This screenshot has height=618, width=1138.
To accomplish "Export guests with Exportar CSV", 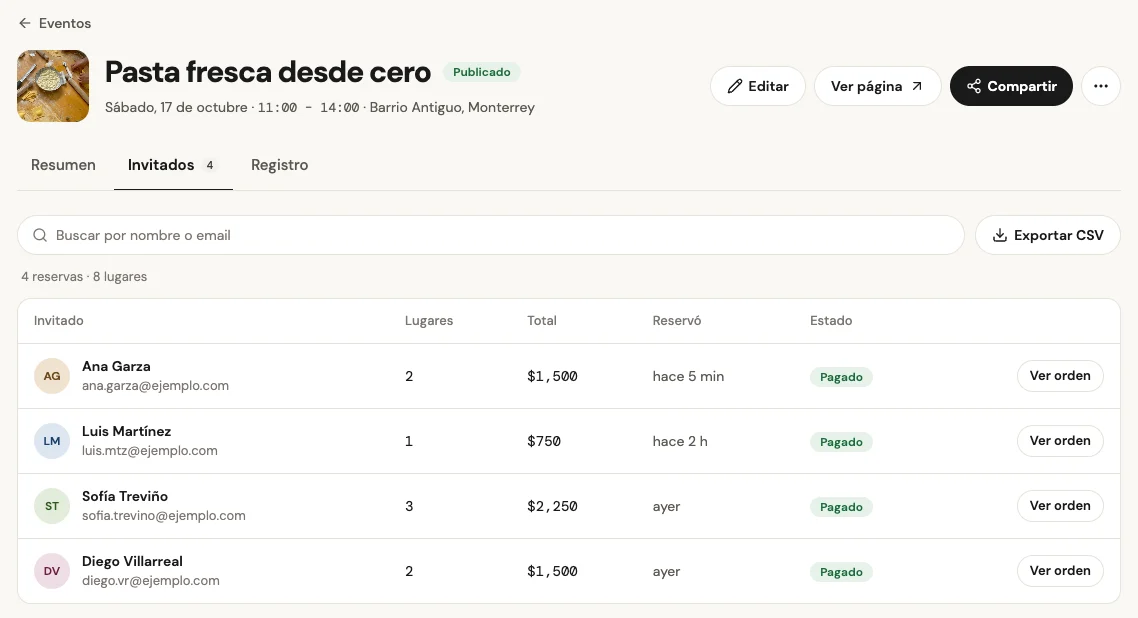I will click(1047, 235).
